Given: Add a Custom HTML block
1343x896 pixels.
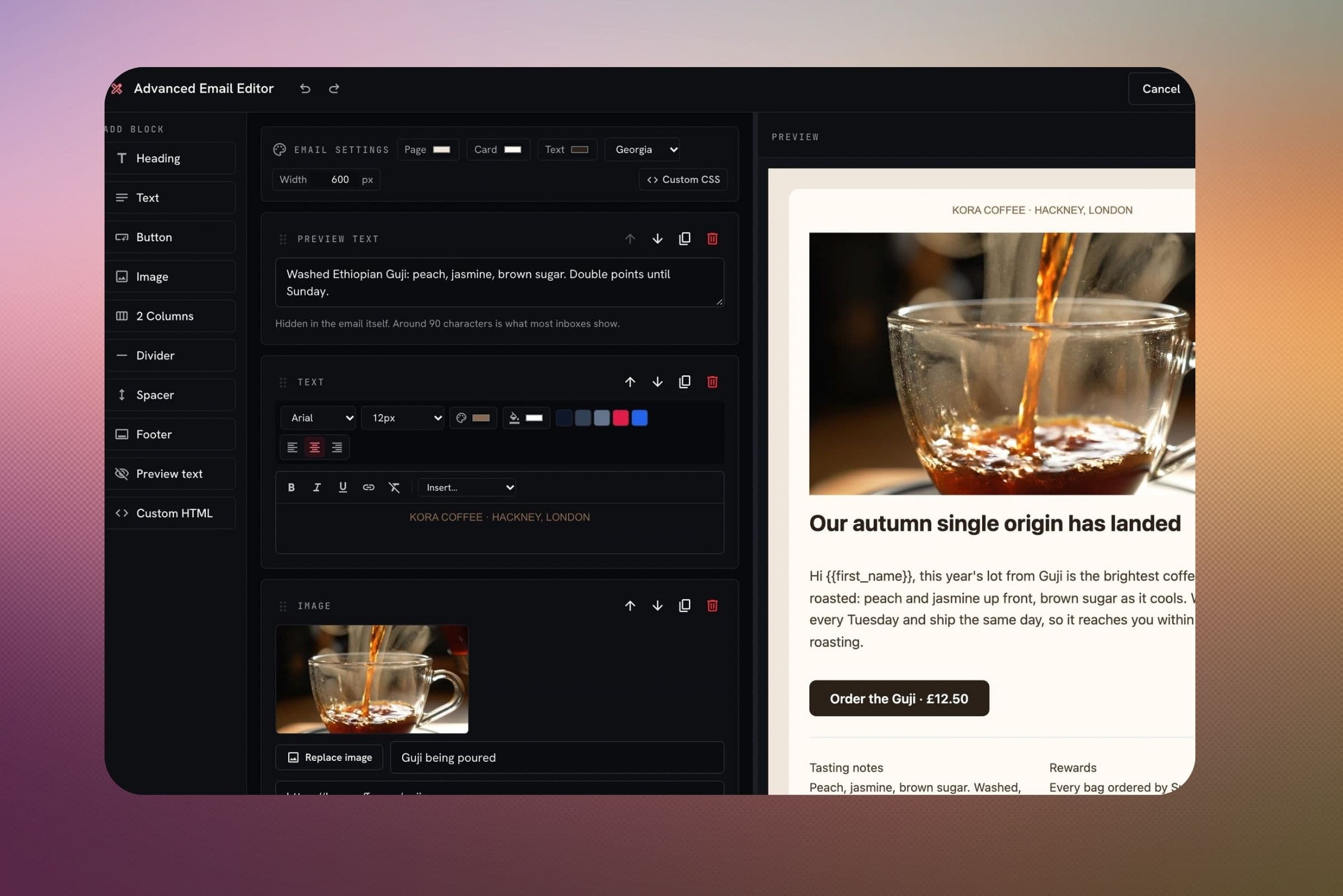Looking at the screenshot, I should [170, 513].
